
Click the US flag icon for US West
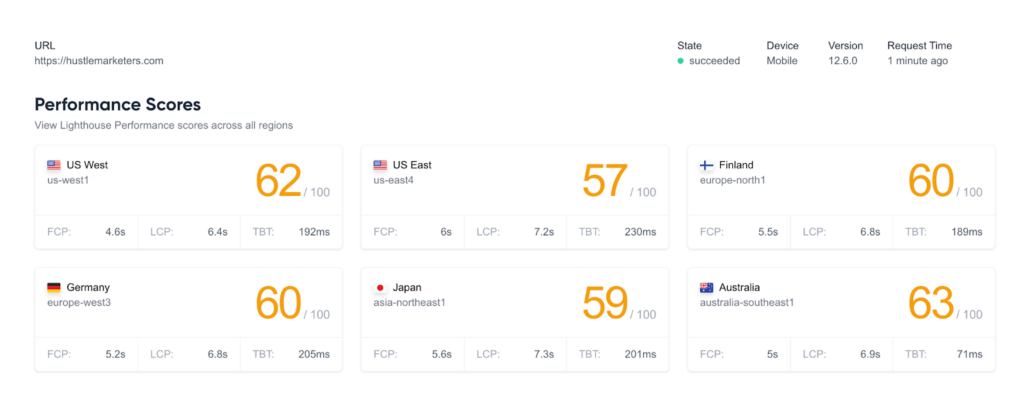point(54,165)
